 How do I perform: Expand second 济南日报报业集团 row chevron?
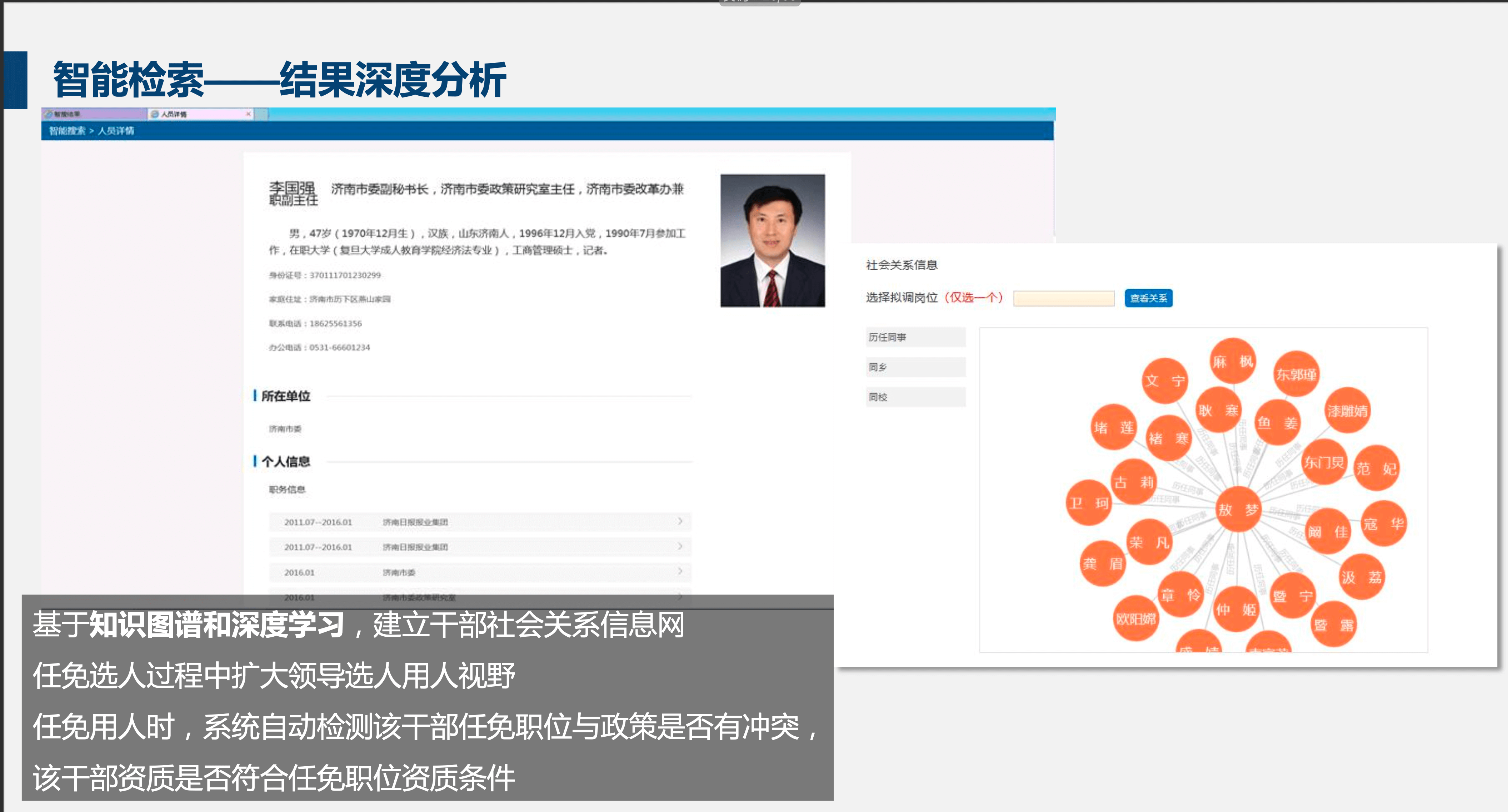(x=680, y=546)
